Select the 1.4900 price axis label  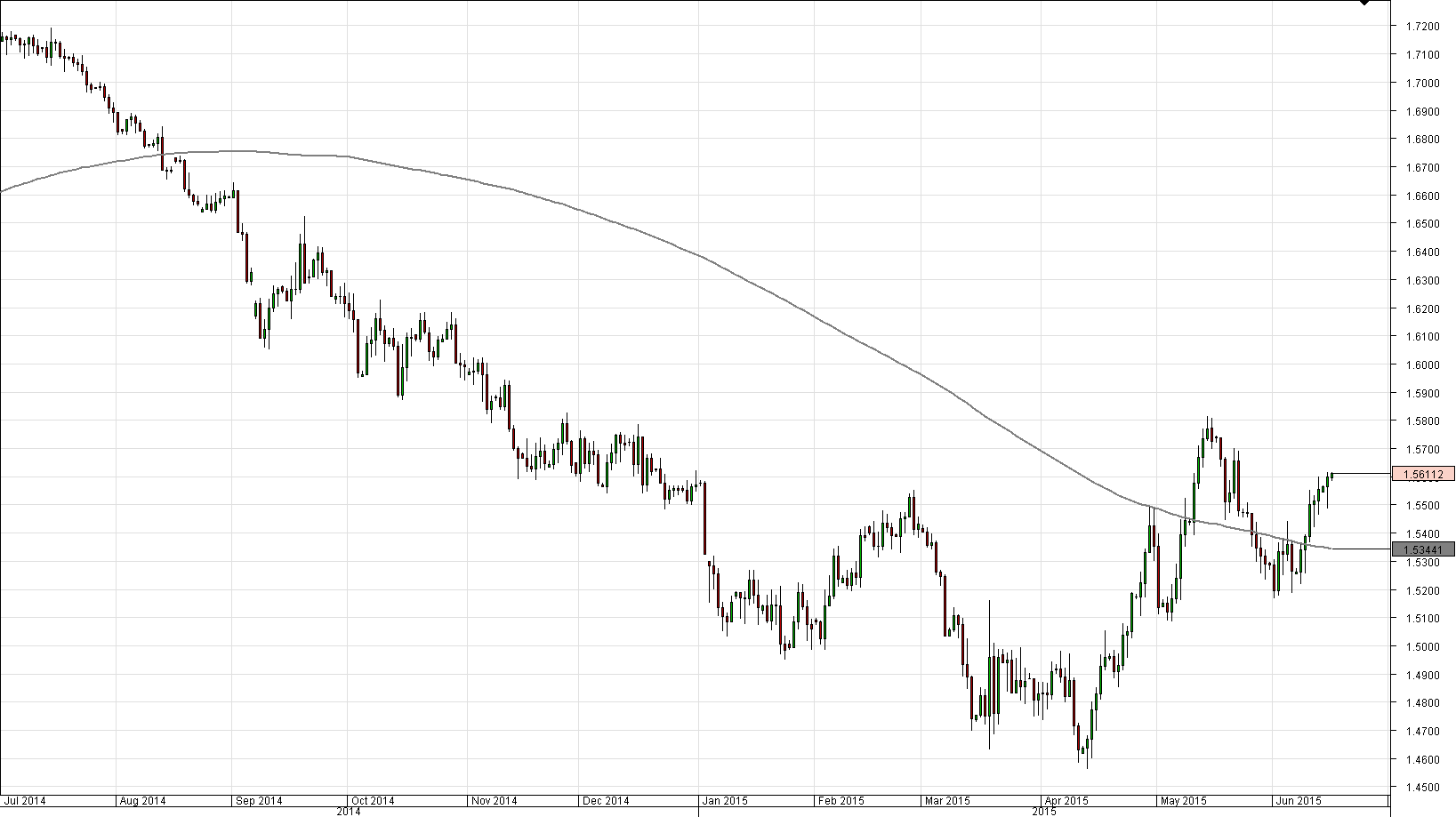(x=1422, y=676)
